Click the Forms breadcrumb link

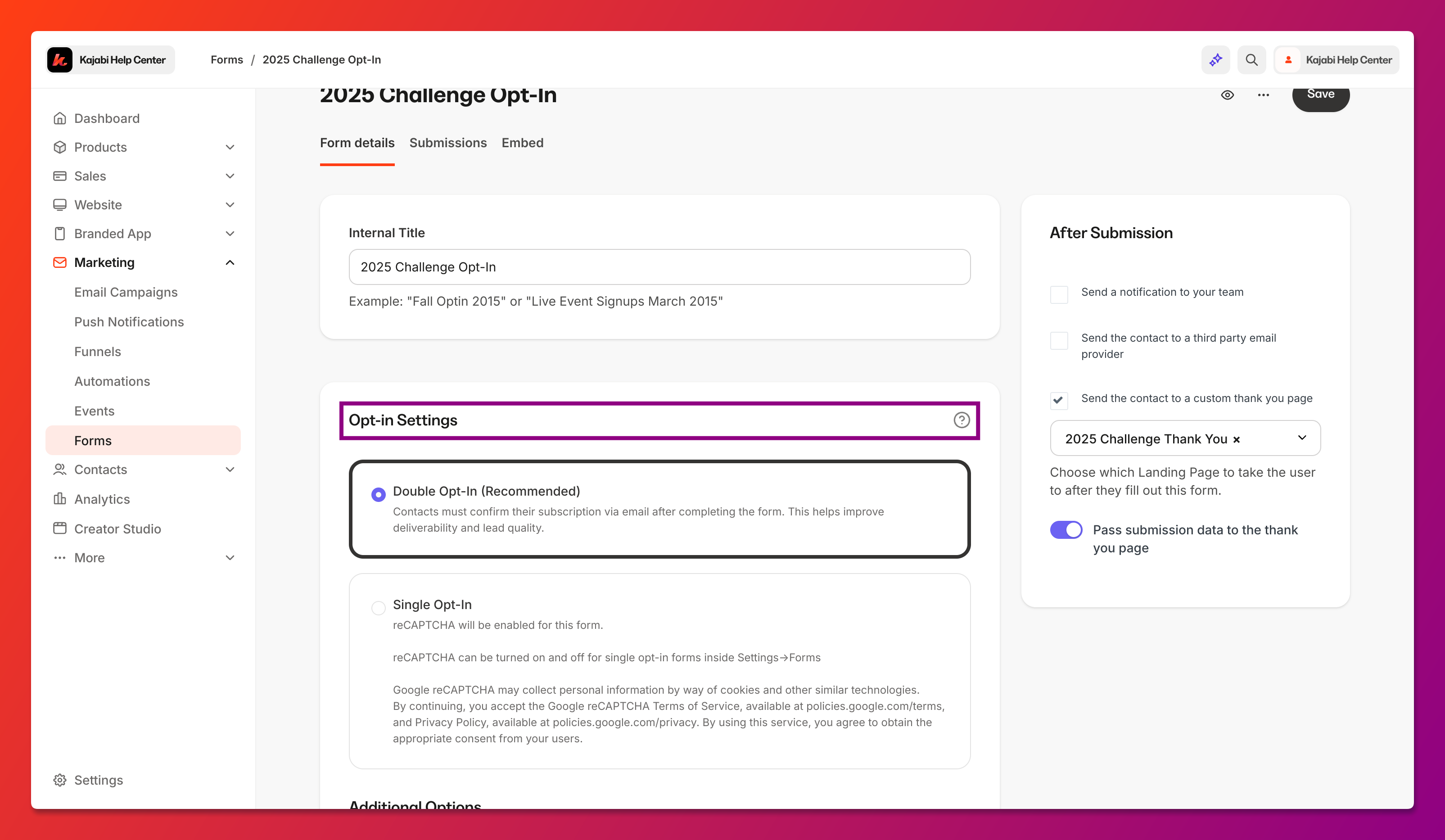pos(227,59)
